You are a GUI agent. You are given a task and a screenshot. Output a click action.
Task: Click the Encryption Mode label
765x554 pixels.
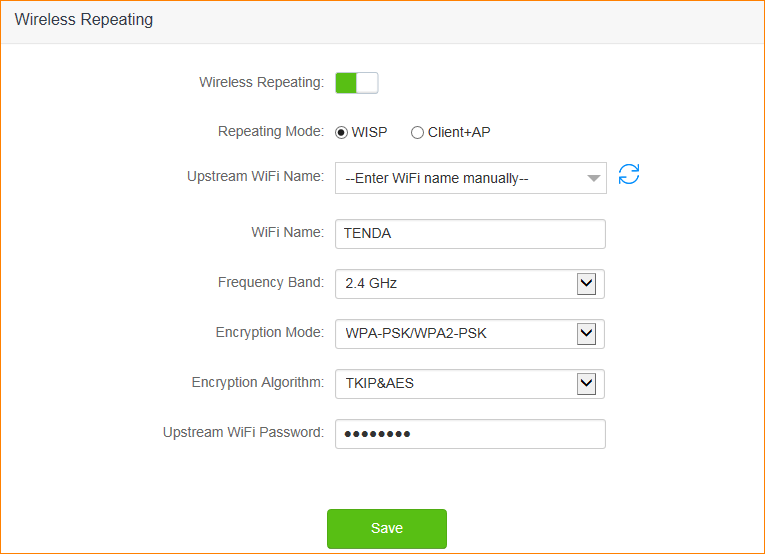tap(269, 333)
